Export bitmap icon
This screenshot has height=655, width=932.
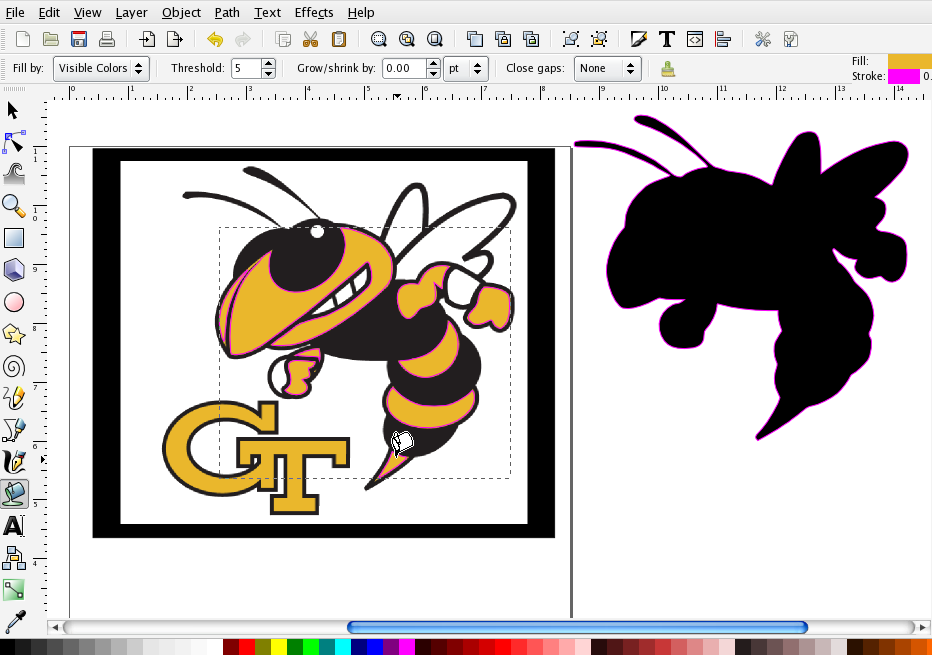point(174,39)
